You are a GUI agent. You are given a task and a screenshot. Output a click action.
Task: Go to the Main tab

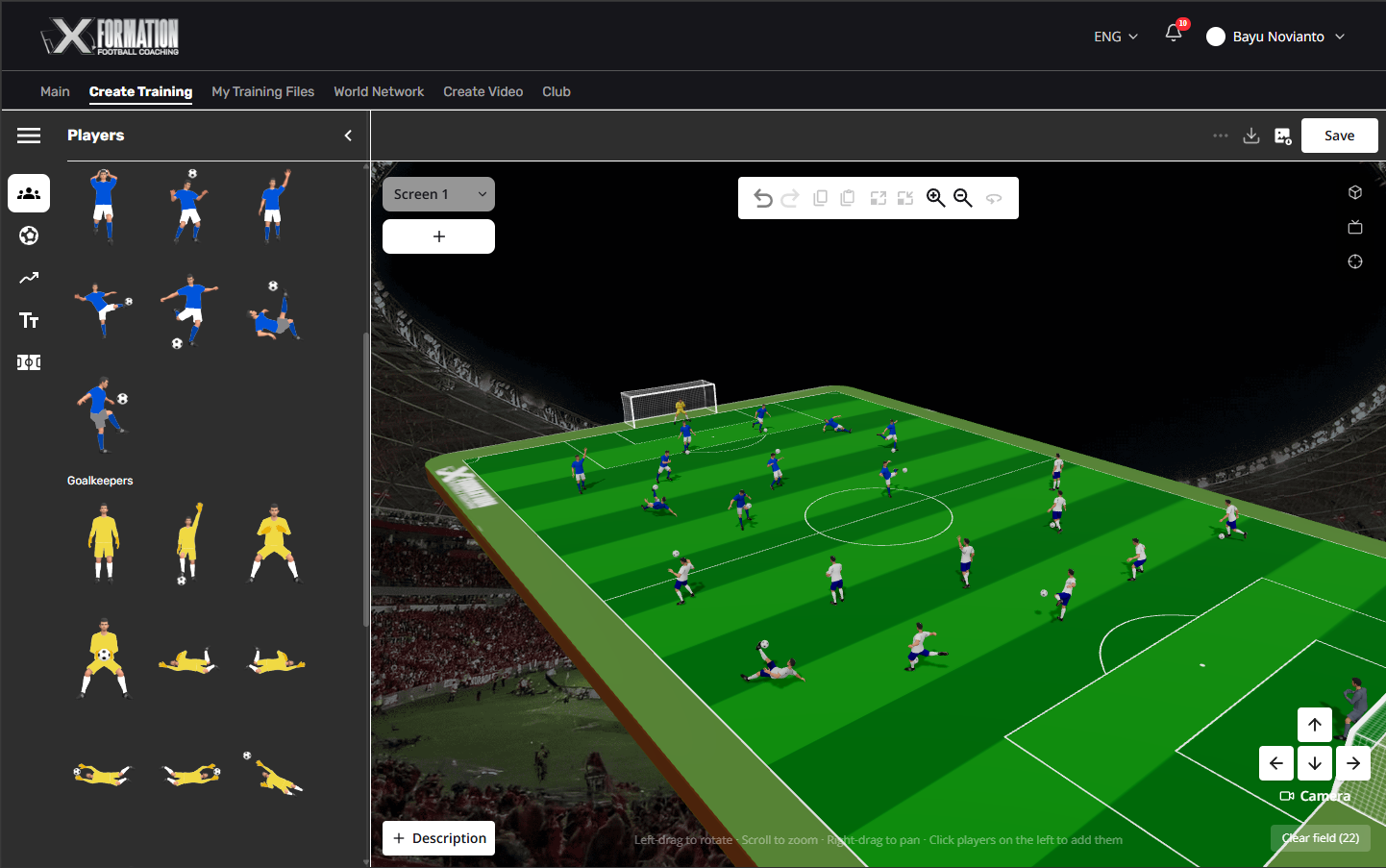[x=55, y=91]
